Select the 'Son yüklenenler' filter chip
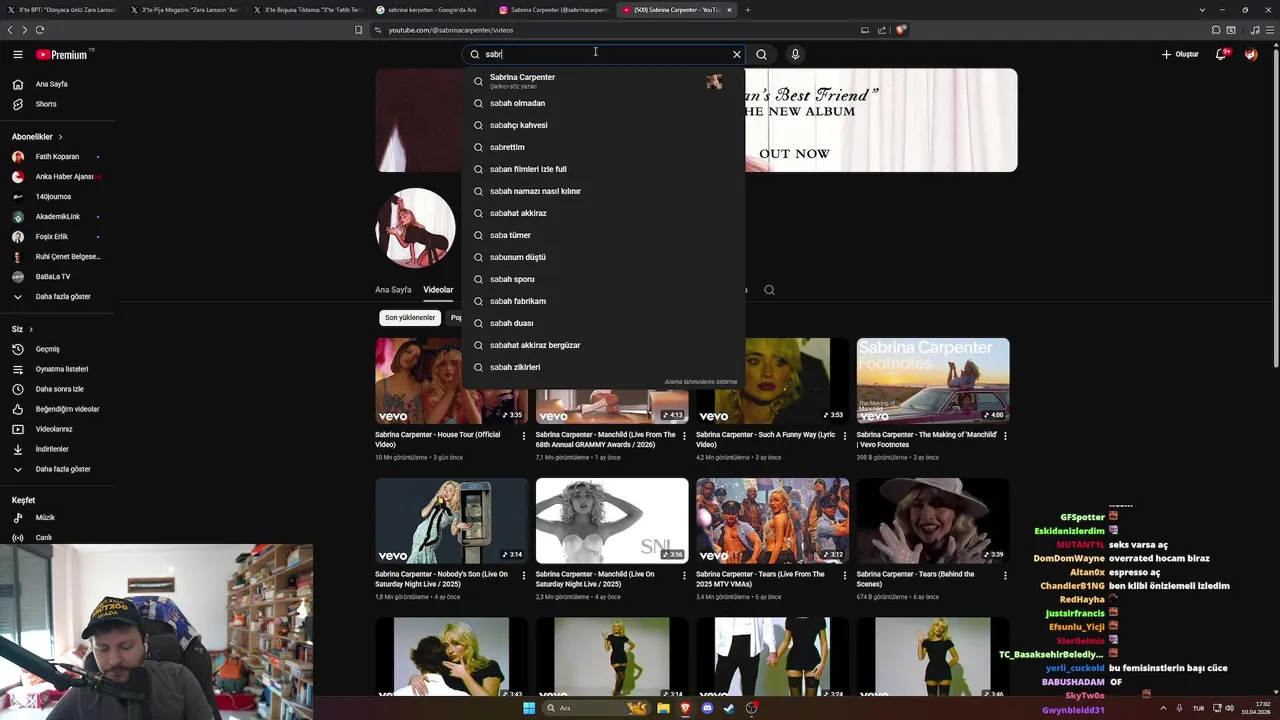The width and height of the screenshot is (1280, 720). (410, 318)
